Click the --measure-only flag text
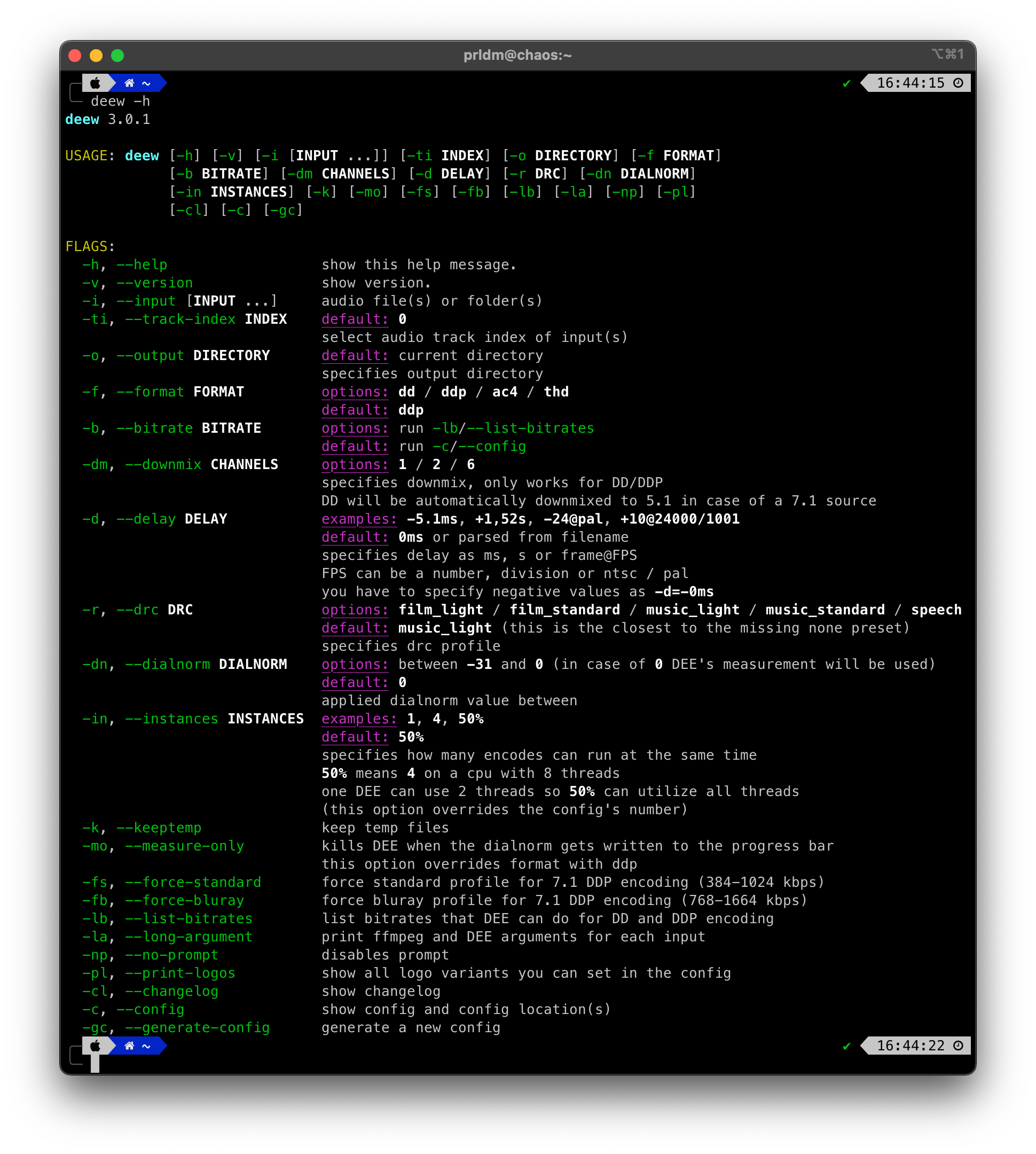Viewport: 1036px width, 1154px height. tap(184, 846)
